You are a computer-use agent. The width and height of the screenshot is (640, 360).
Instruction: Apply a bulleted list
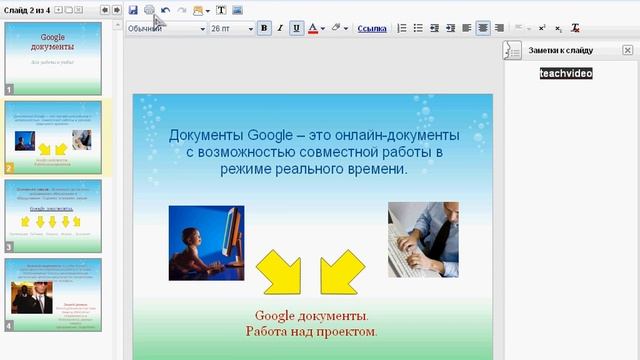coord(418,28)
